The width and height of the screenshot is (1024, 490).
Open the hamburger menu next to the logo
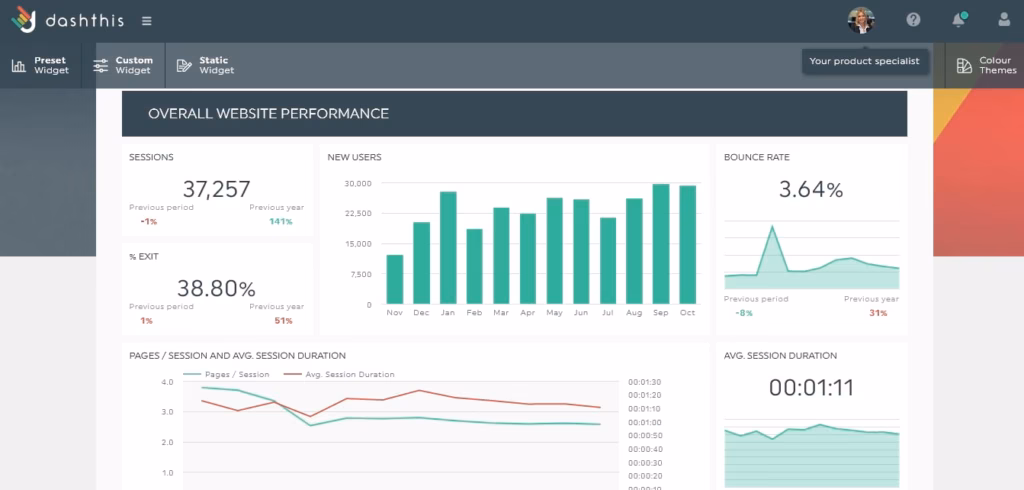click(x=147, y=21)
